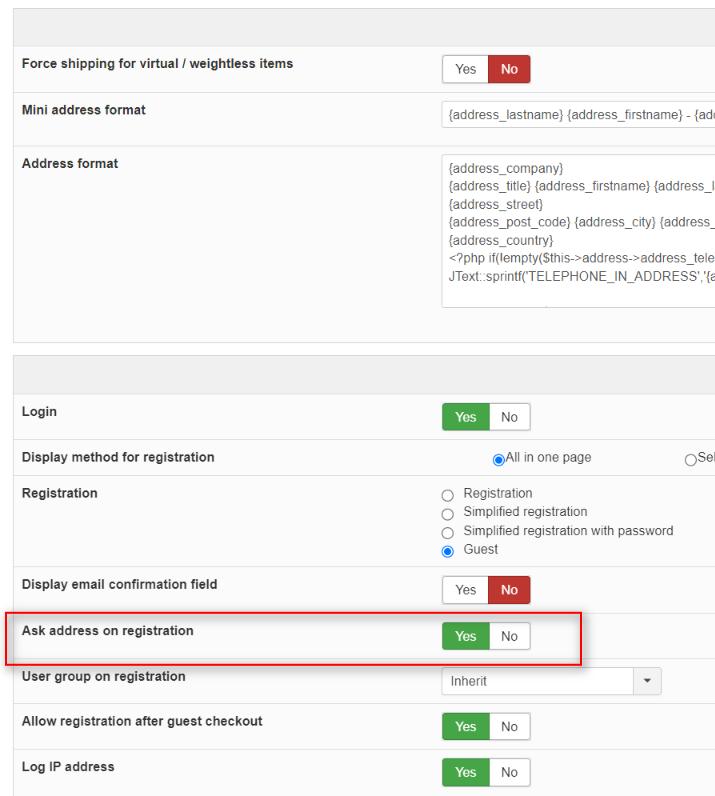Viewport: 715px width, 796px height.
Task: Enable Display email confirmation field with Yes
Action: pyautogui.click(x=465, y=590)
